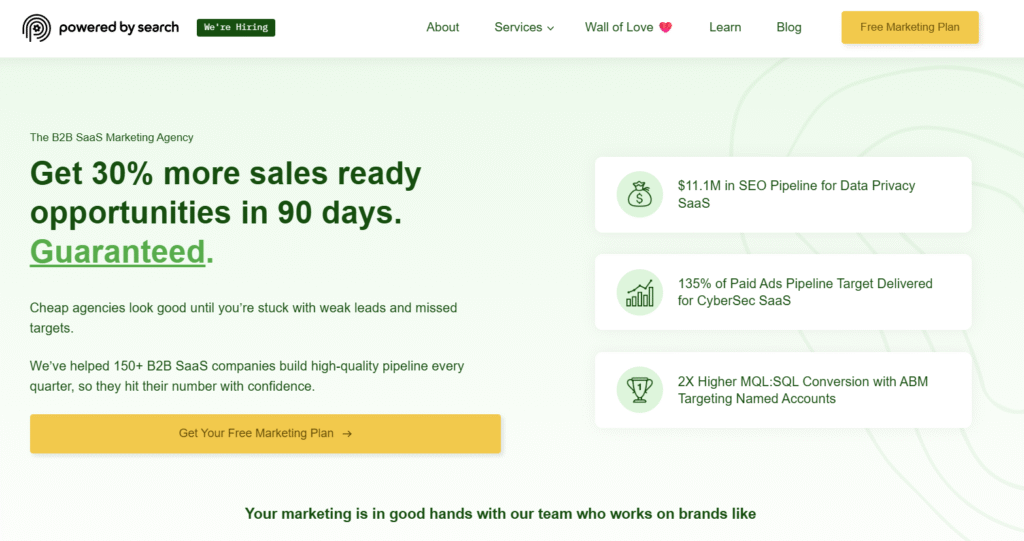Click the arrow icon in the marketing plan button
Image resolution: width=1024 pixels, height=541 pixels.
[x=347, y=434]
